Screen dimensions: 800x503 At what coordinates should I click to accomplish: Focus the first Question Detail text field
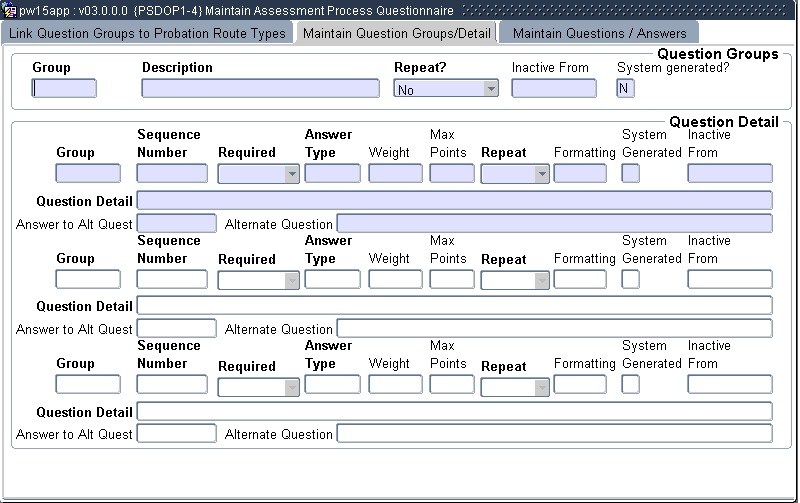tap(454, 200)
